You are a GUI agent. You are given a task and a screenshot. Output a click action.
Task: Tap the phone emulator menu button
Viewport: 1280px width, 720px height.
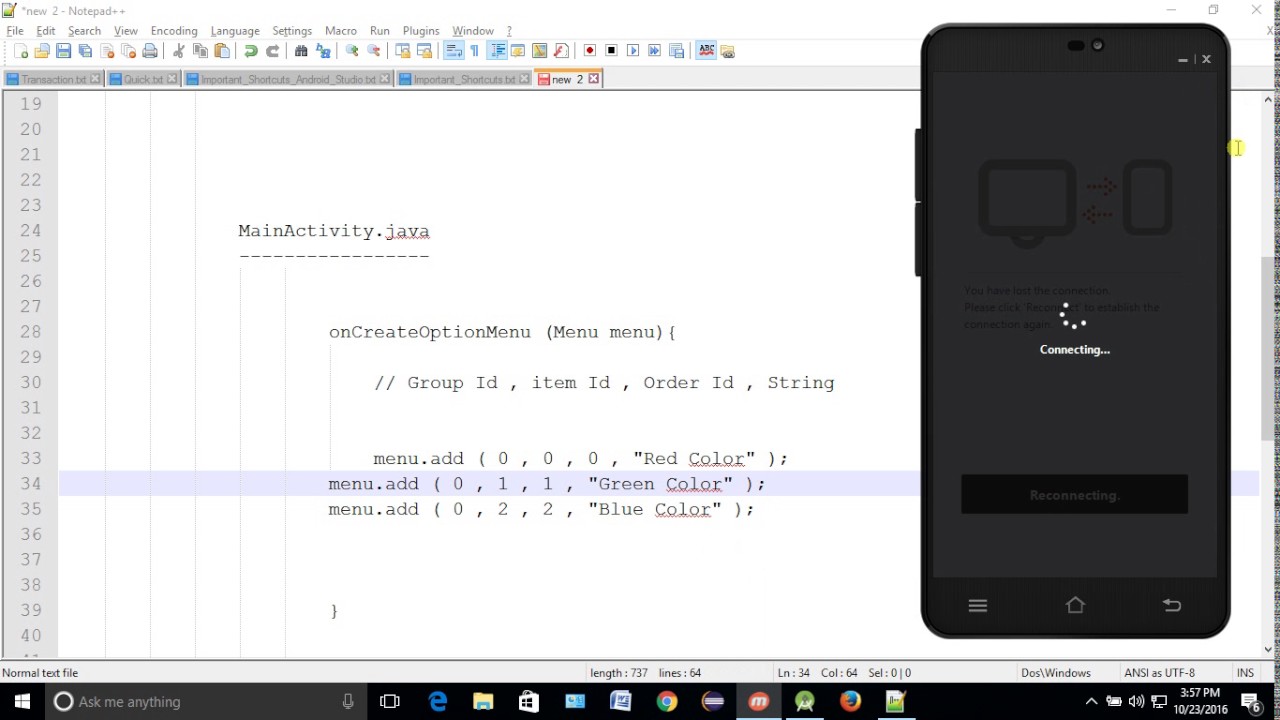point(978,605)
